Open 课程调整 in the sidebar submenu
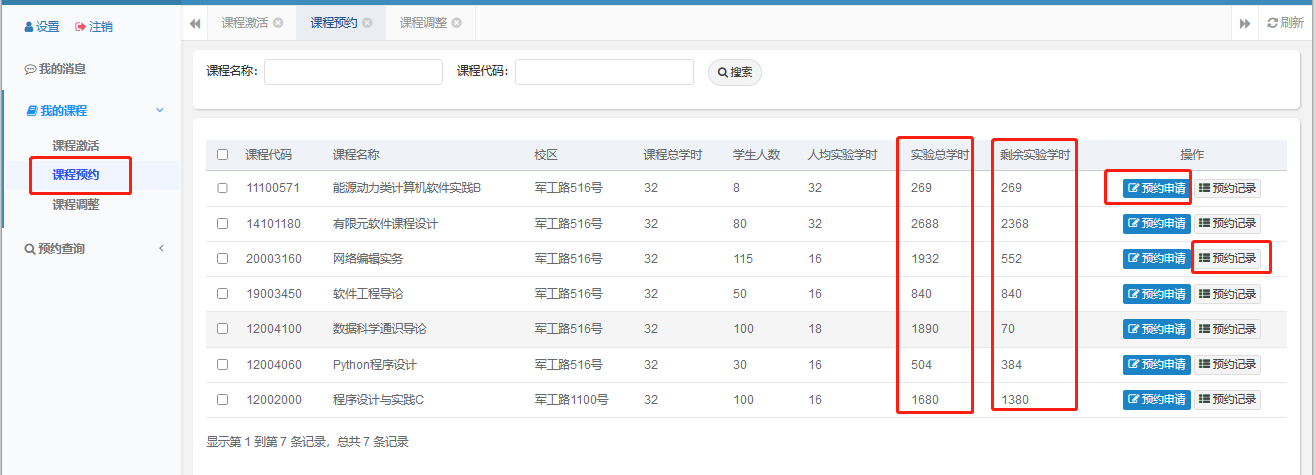1316x475 pixels. pos(76,205)
